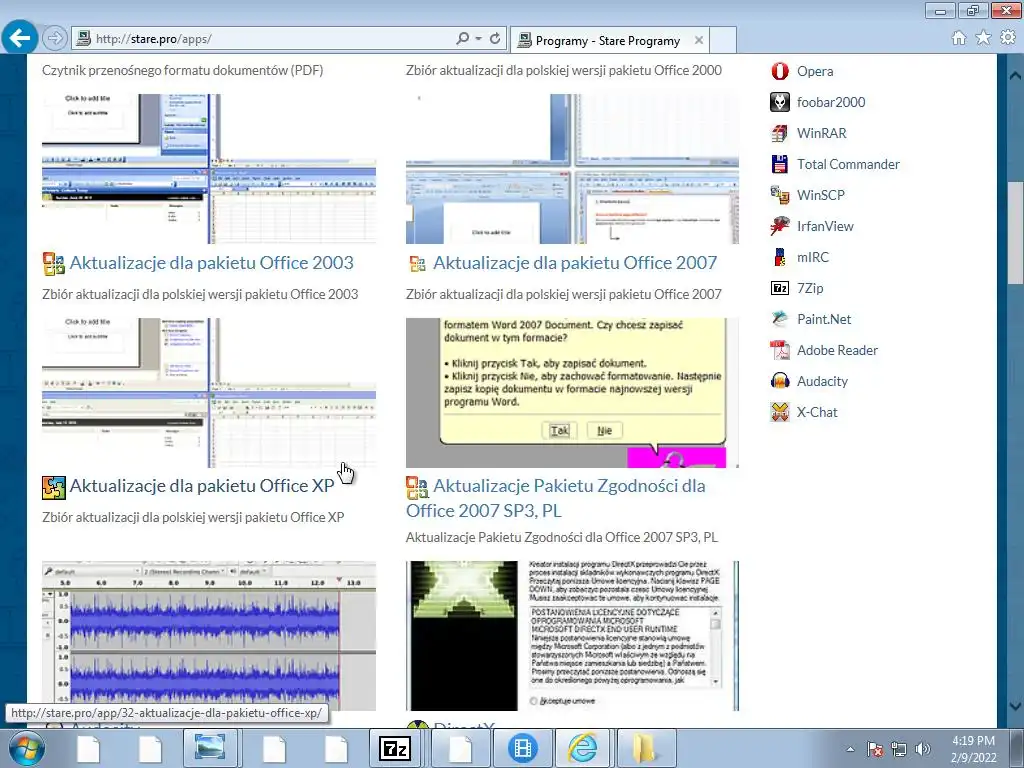Image resolution: width=1024 pixels, height=768 pixels.
Task: Click the browser Forward arrow
Action: point(55,39)
